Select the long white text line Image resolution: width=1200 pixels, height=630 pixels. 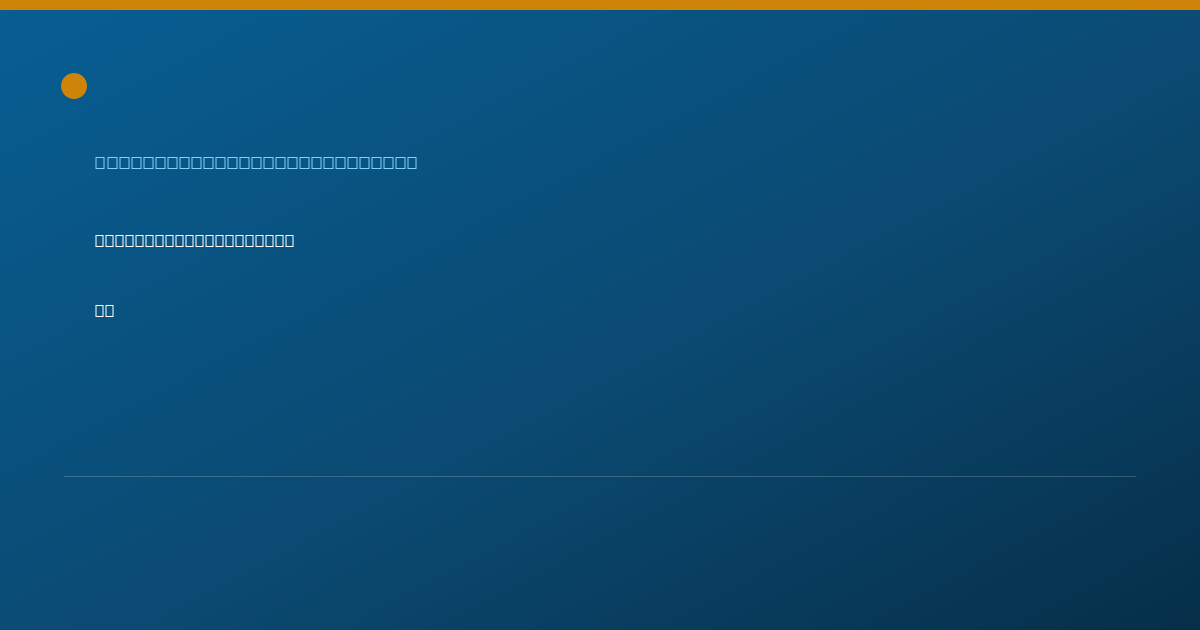(195, 240)
